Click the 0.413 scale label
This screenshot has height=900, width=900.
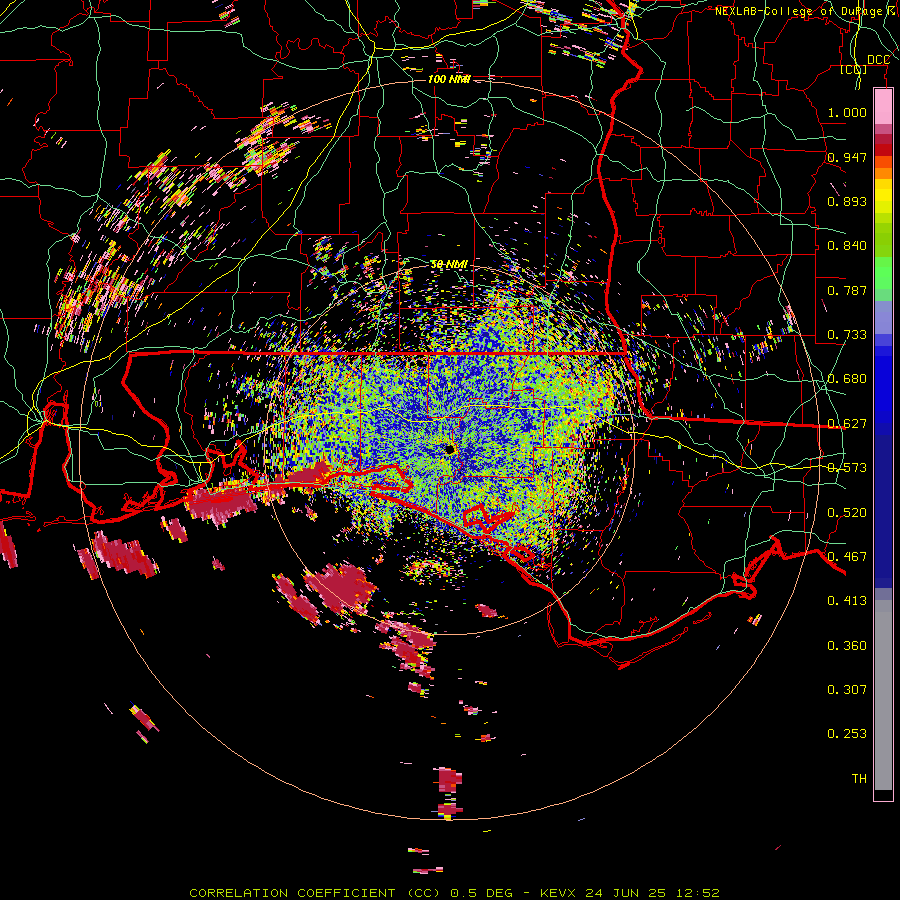click(x=847, y=601)
